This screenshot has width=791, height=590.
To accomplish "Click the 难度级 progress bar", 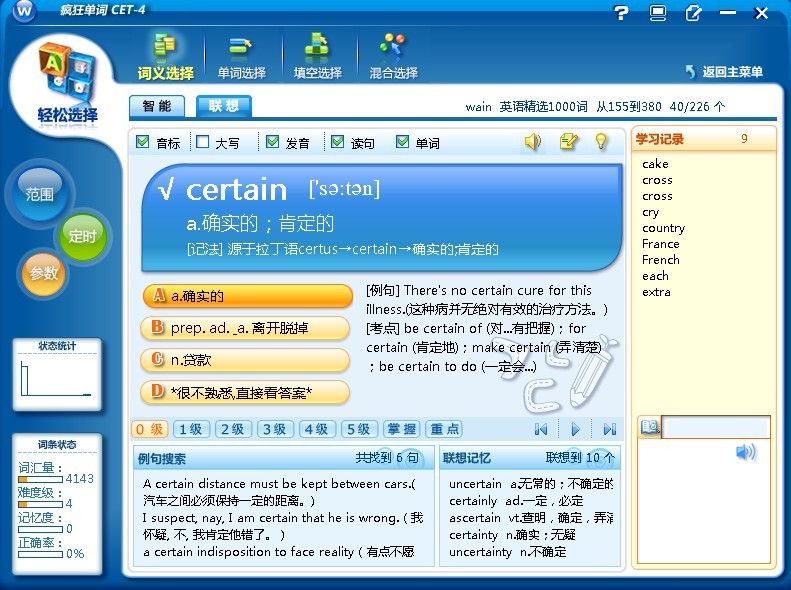I will [40, 504].
